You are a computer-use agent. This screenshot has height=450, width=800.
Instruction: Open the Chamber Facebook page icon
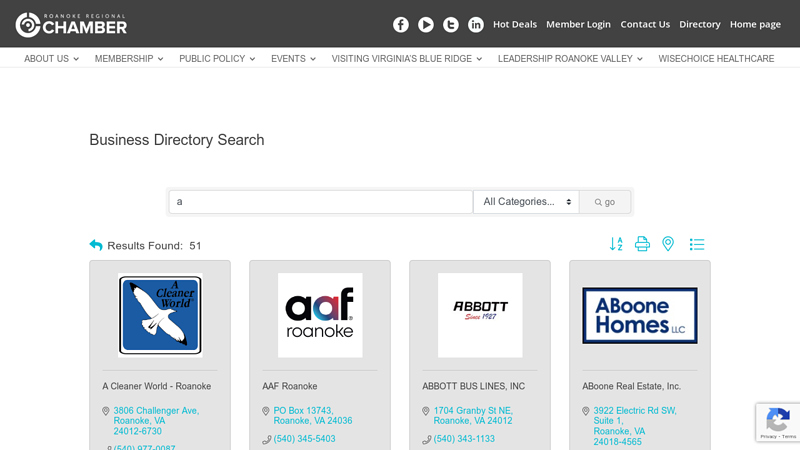401,24
